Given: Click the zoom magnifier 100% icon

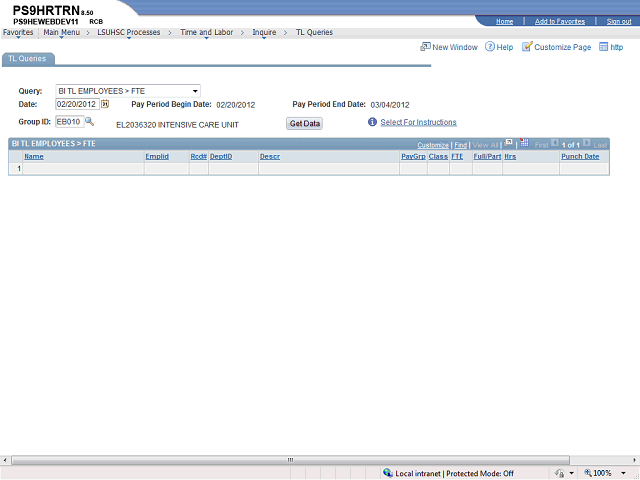Looking at the screenshot, I should coord(588,473).
